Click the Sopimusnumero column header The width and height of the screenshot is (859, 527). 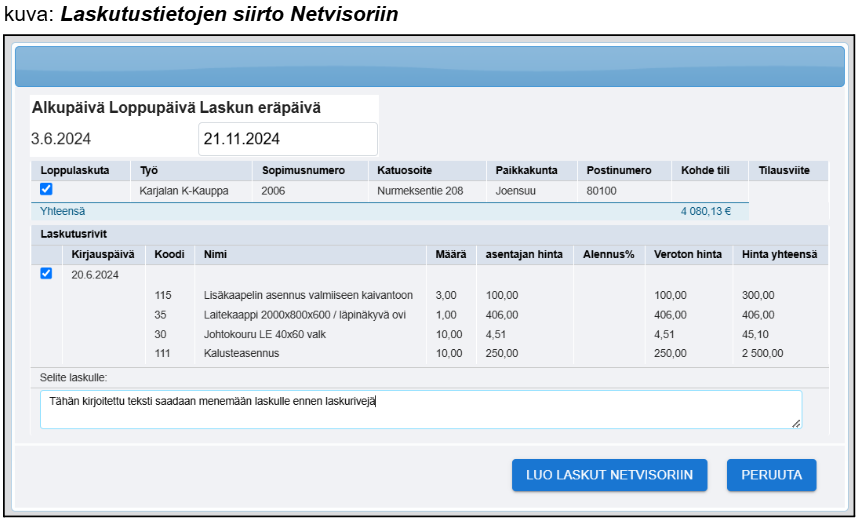[296, 171]
